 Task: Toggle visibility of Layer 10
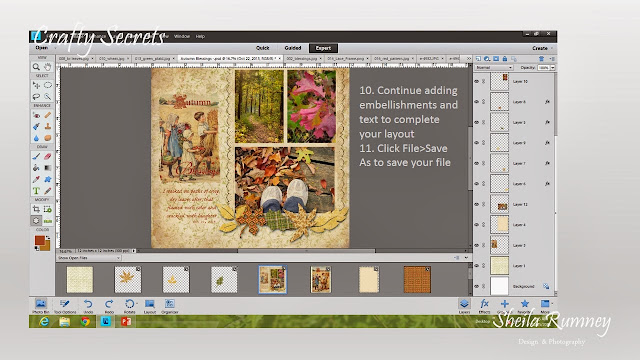[476, 81]
